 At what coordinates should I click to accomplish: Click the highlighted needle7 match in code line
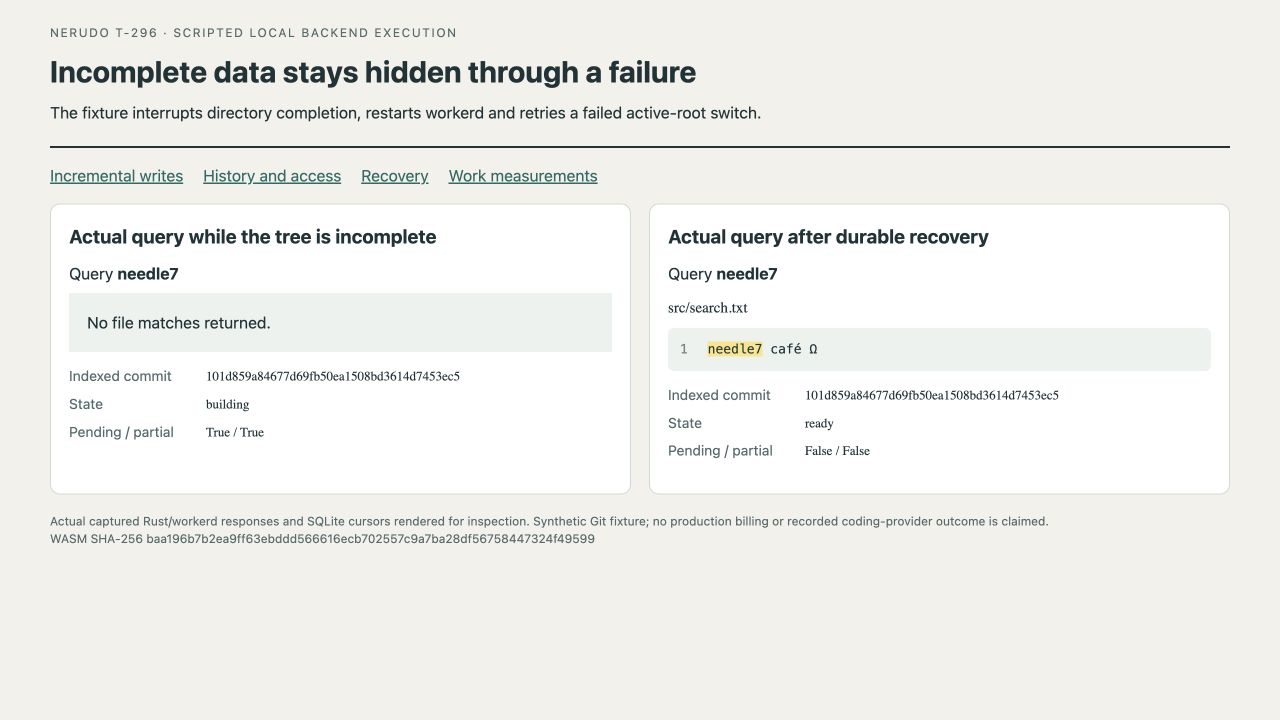tap(735, 349)
